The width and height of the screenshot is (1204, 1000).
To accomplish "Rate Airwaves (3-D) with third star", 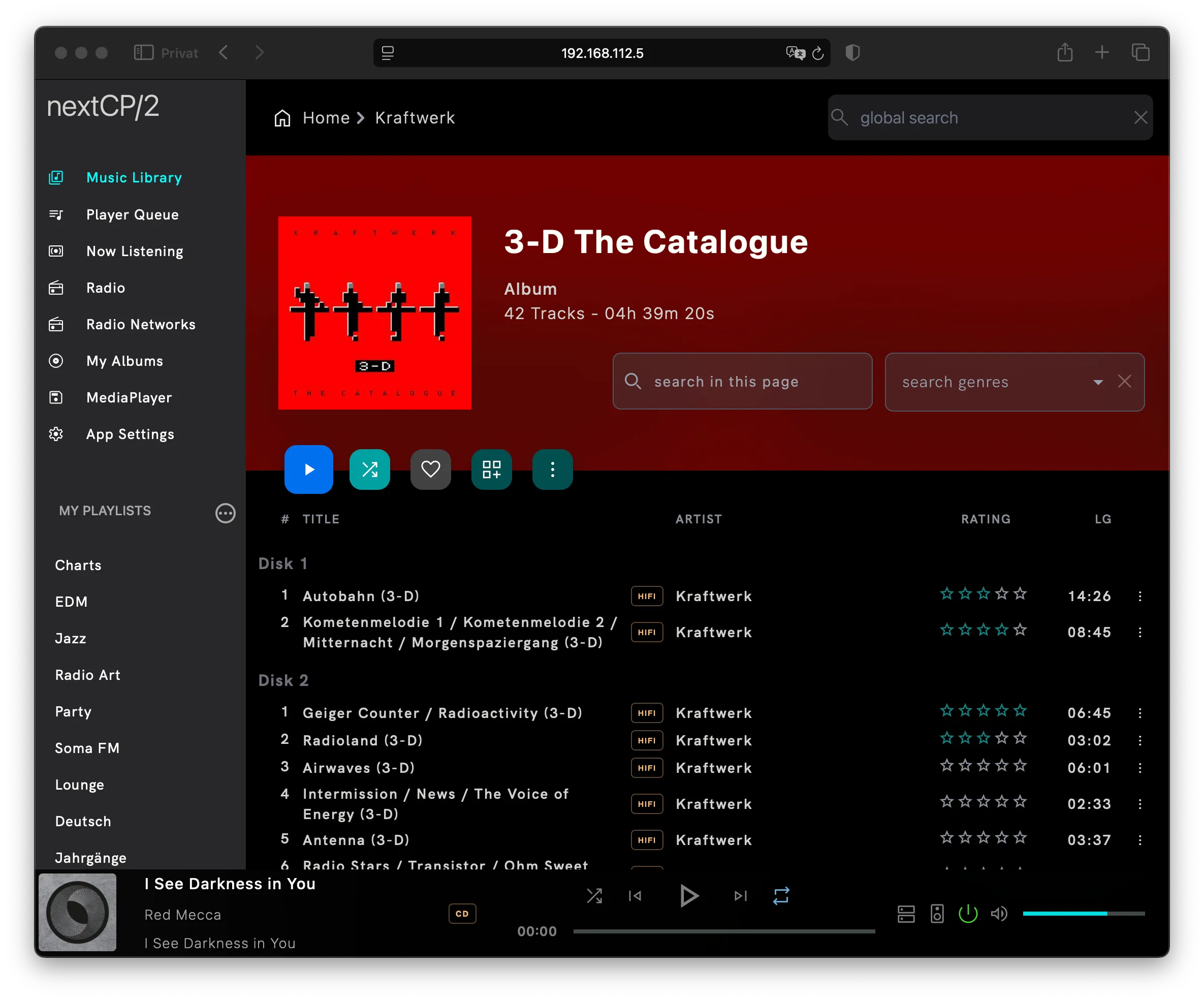I will [984, 765].
